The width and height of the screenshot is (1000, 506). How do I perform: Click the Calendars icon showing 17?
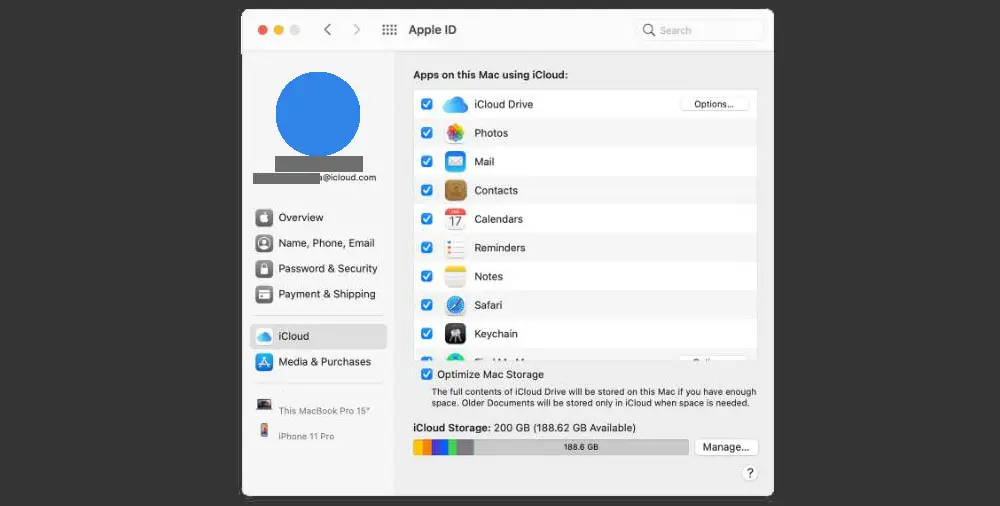[455, 220]
